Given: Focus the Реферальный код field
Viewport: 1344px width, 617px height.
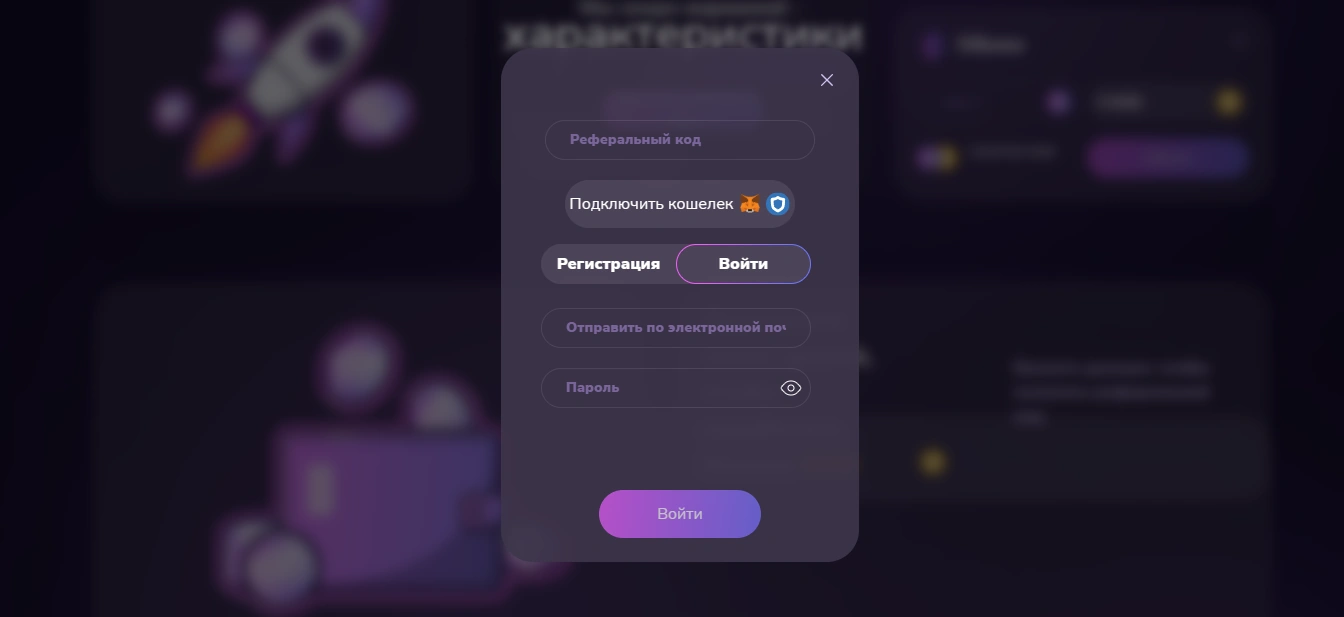Looking at the screenshot, I should [x=680, y=140].
